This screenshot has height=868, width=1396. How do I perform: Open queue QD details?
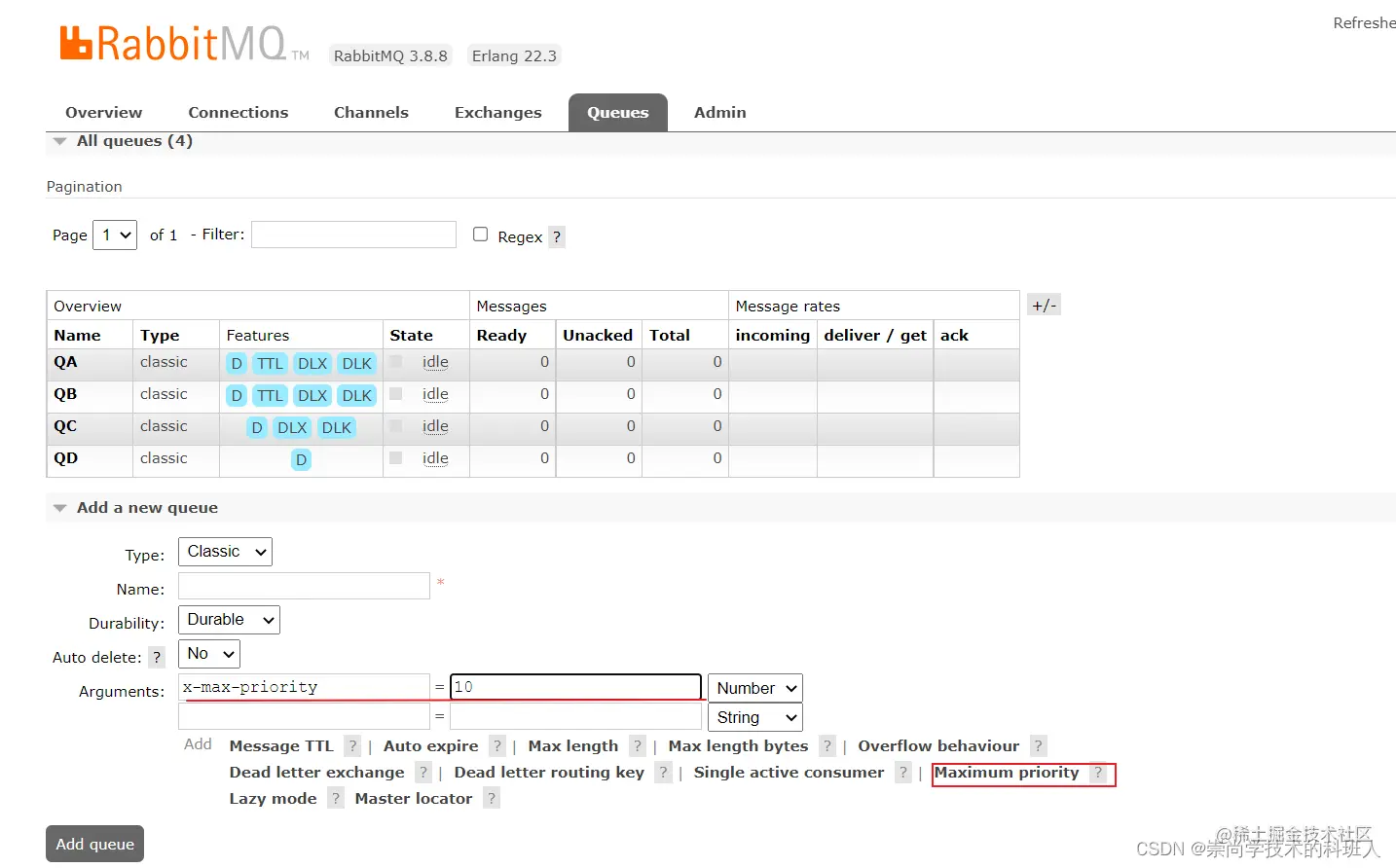[x=65, y=458]
